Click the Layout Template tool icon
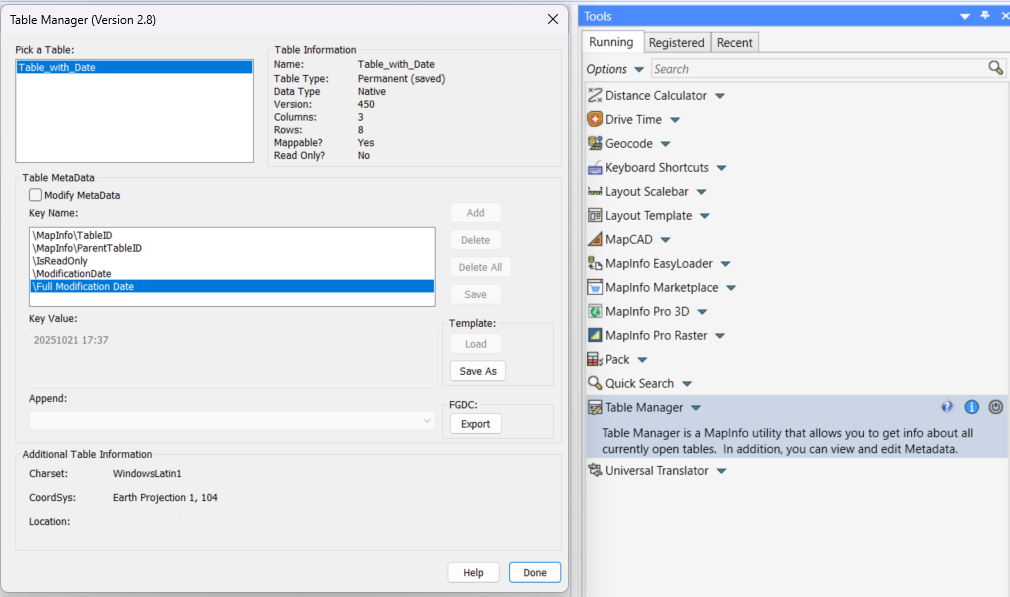Image resolution: width=1010 pixels, height=597 pixels. pos(595,215)
